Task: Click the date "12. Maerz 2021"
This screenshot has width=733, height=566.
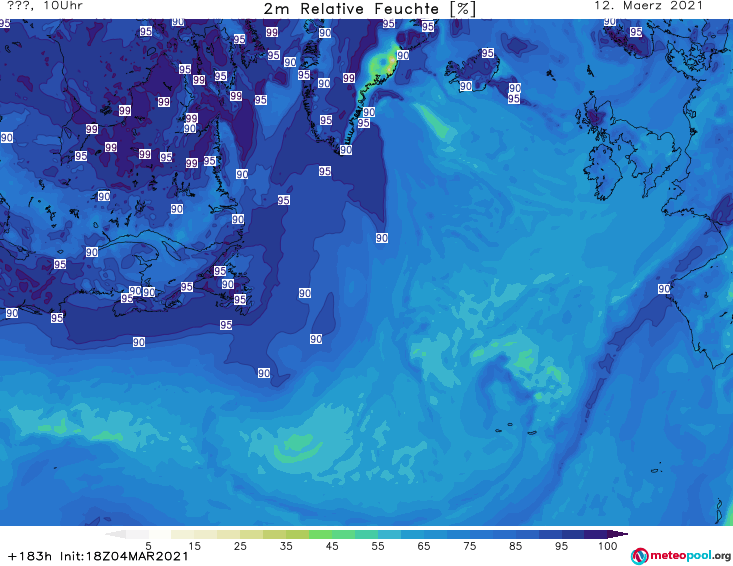Action: [648, 6]
